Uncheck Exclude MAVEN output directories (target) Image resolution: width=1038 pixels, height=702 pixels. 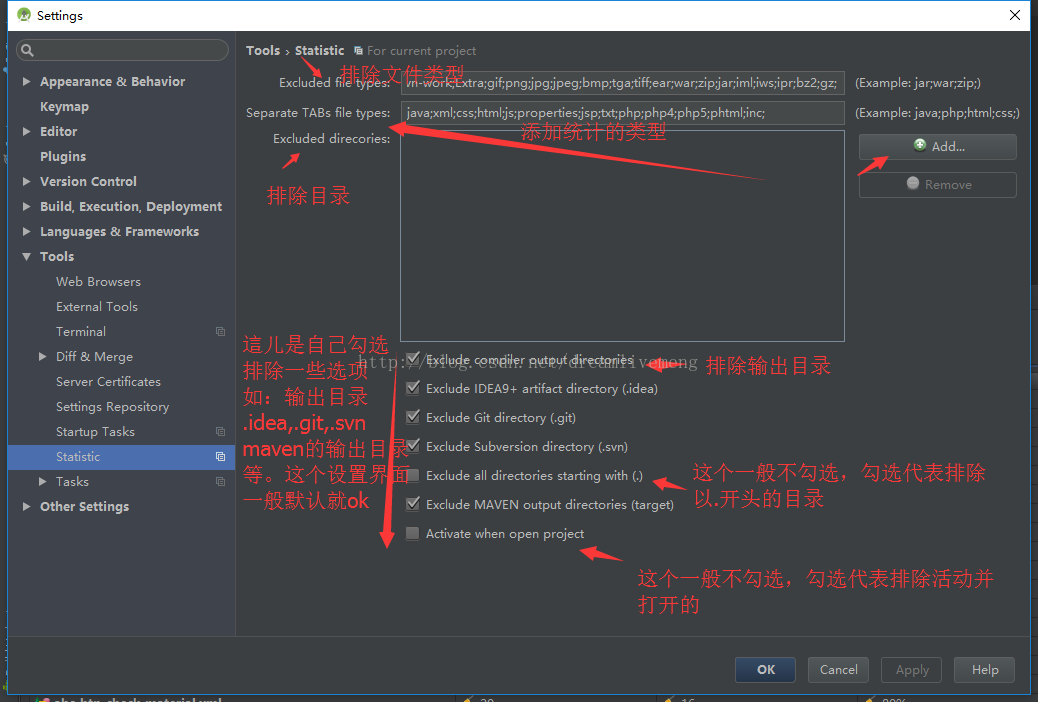(x=412, y=504)
